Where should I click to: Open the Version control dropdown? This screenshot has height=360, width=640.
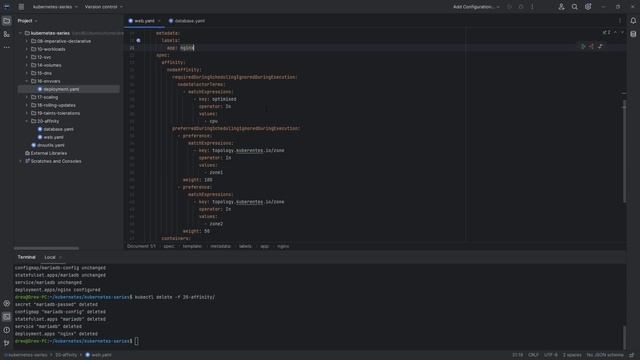click(x=104, y=7)
